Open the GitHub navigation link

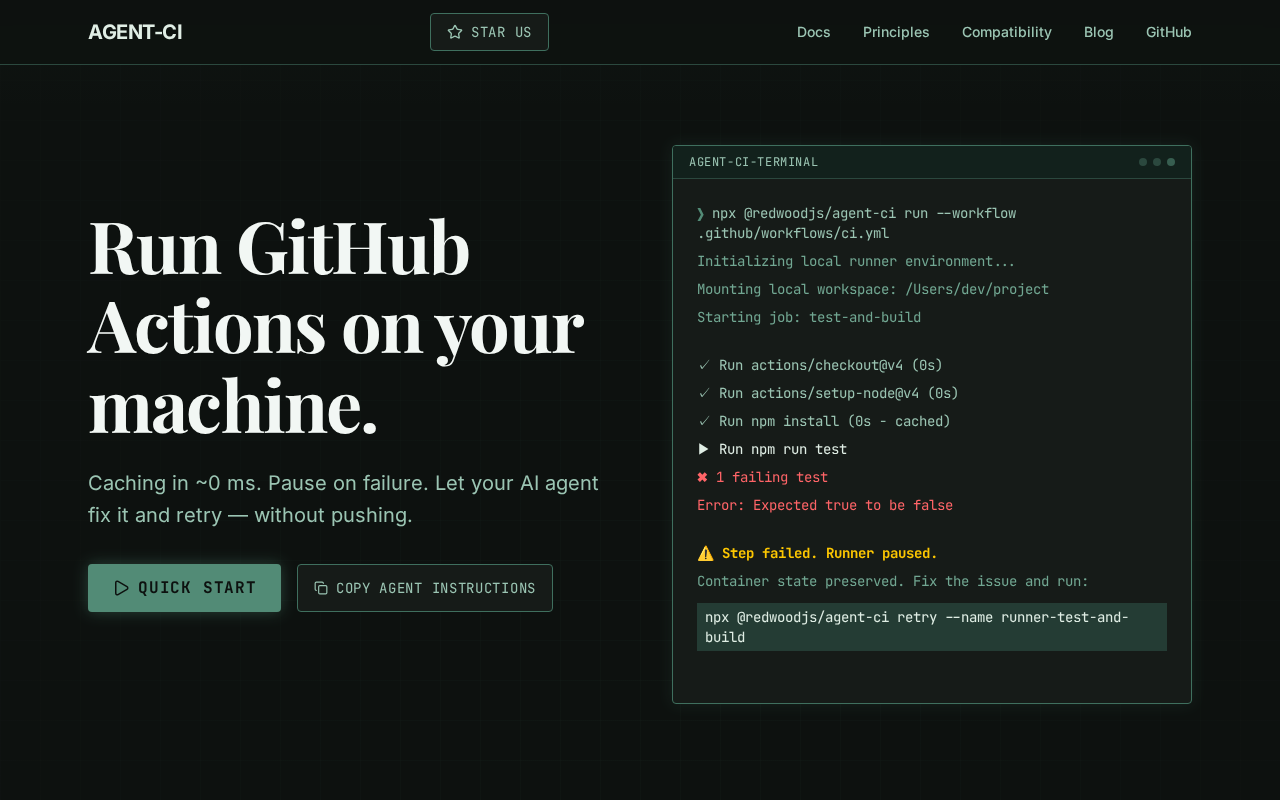point(1169,32)
